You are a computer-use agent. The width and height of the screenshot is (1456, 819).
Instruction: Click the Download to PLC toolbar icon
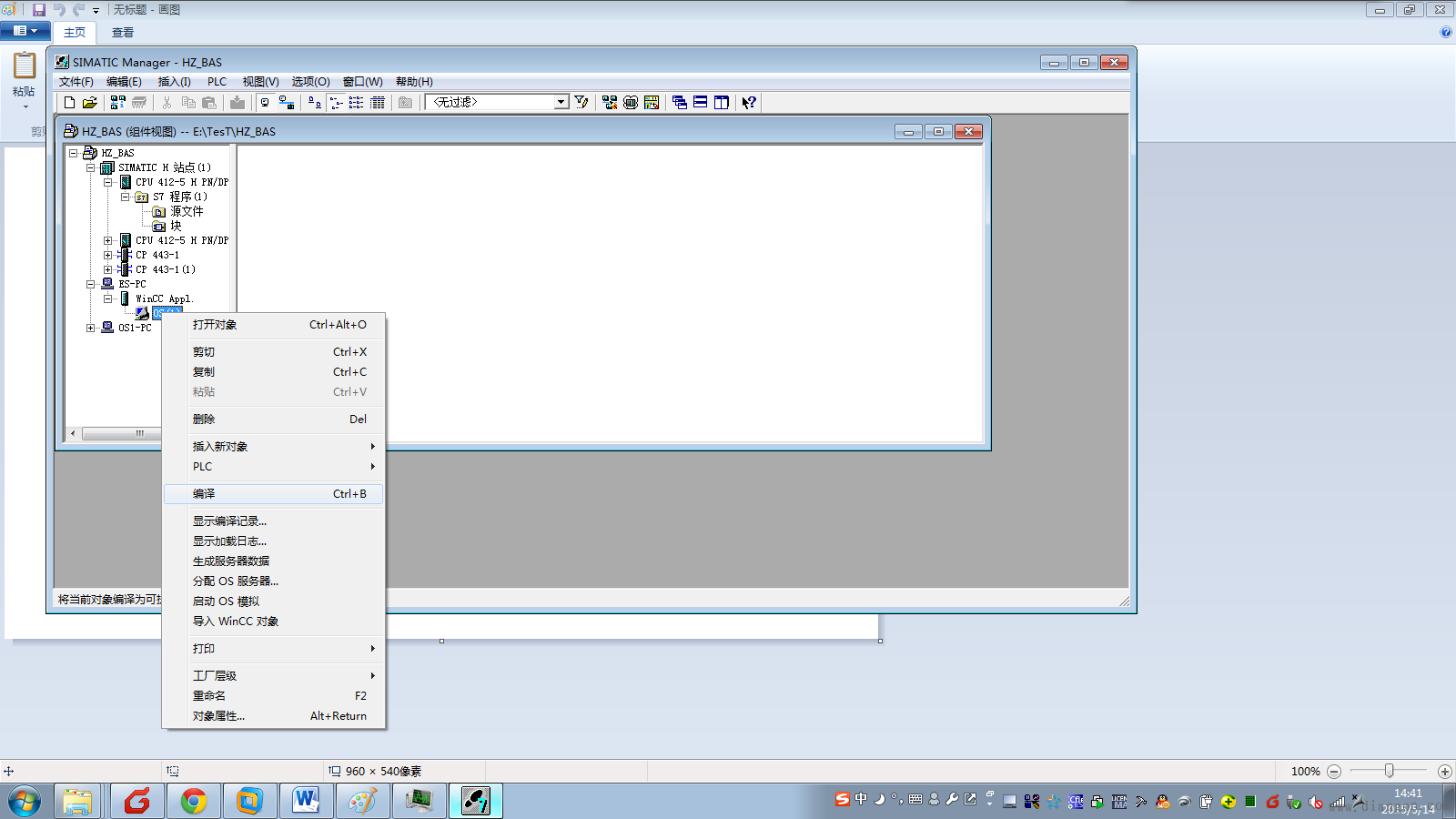pos(238,103)
